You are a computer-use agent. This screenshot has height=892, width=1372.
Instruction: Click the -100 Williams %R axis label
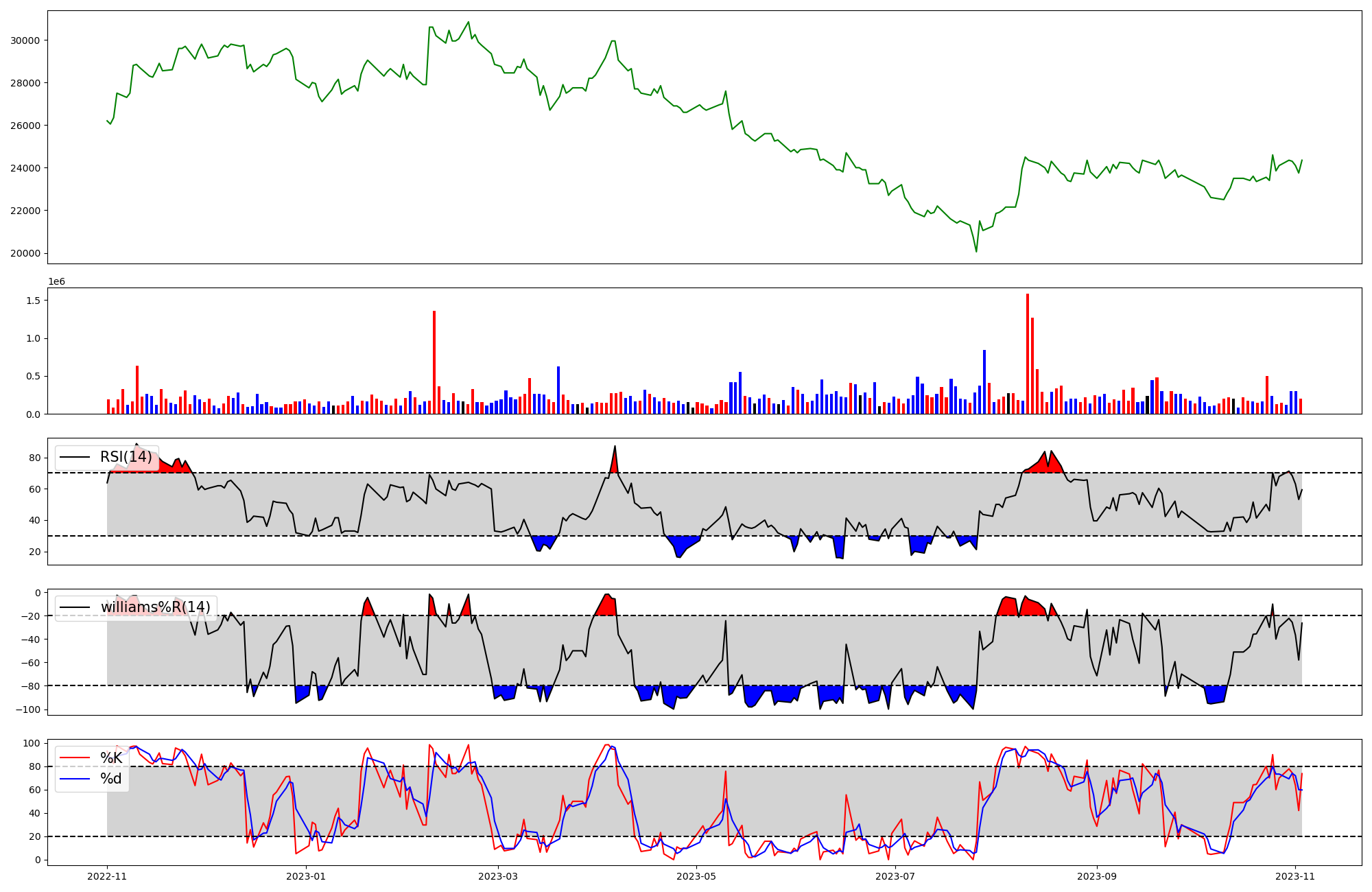[x=29, y=709]
